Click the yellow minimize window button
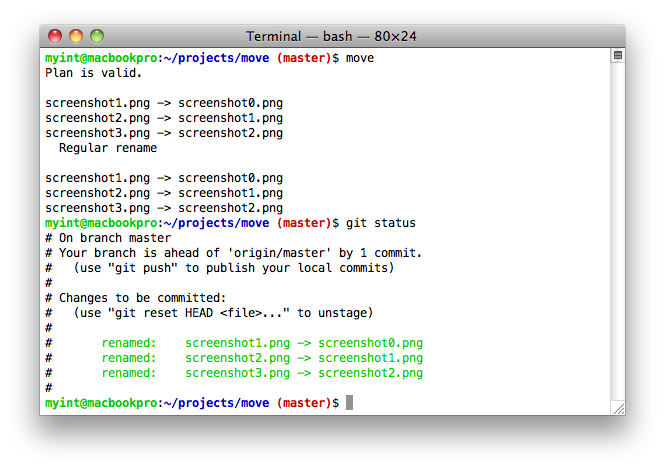665x470 pixels. pos(76,36)
